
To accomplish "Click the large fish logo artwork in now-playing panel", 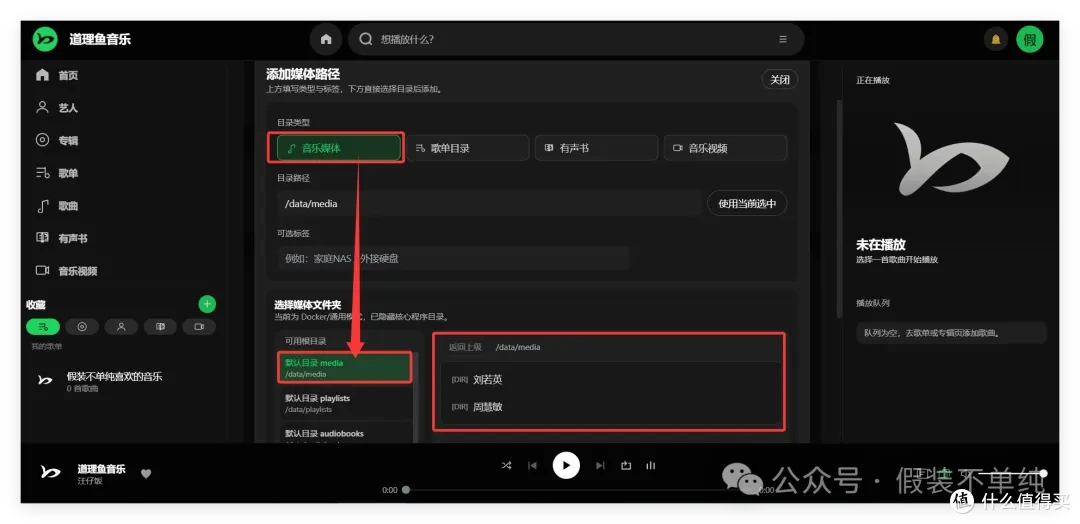I will (951, 159).
